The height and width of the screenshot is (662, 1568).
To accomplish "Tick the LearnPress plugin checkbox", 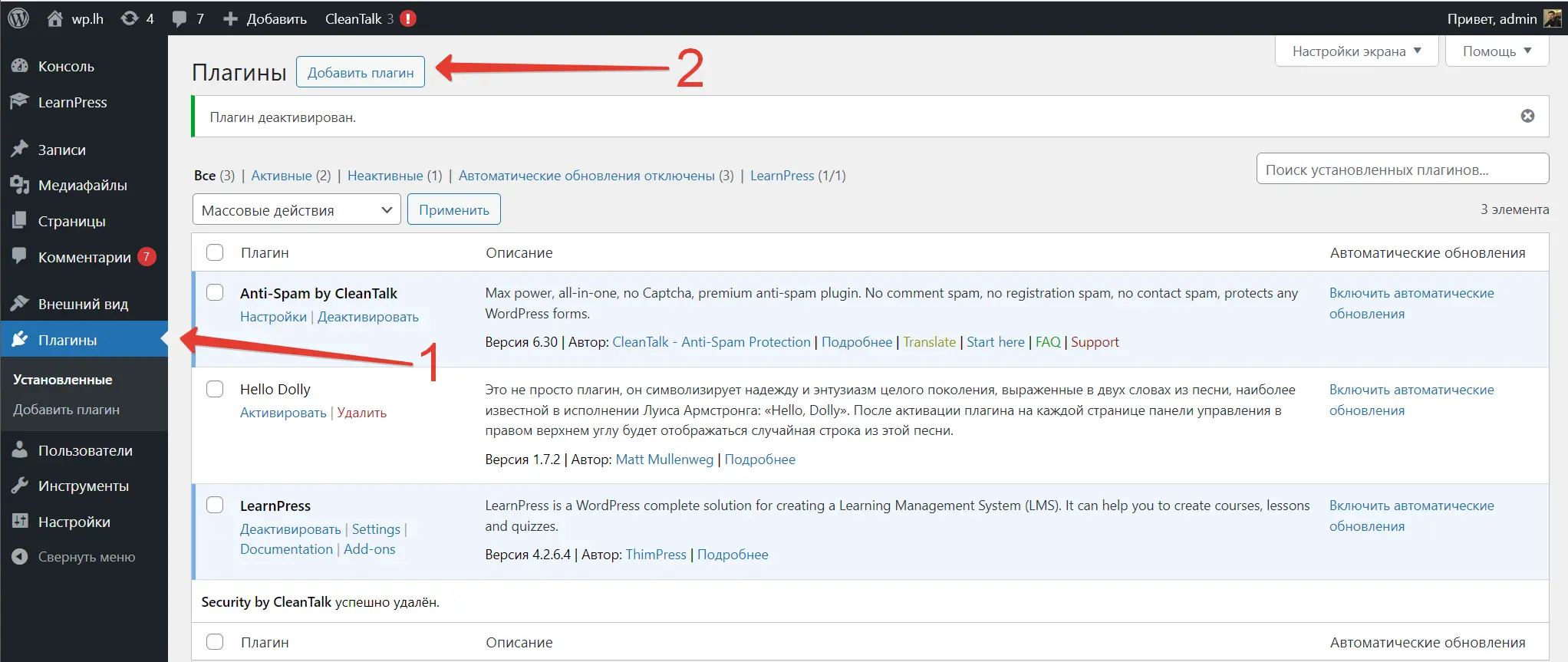I will (215, 505).
